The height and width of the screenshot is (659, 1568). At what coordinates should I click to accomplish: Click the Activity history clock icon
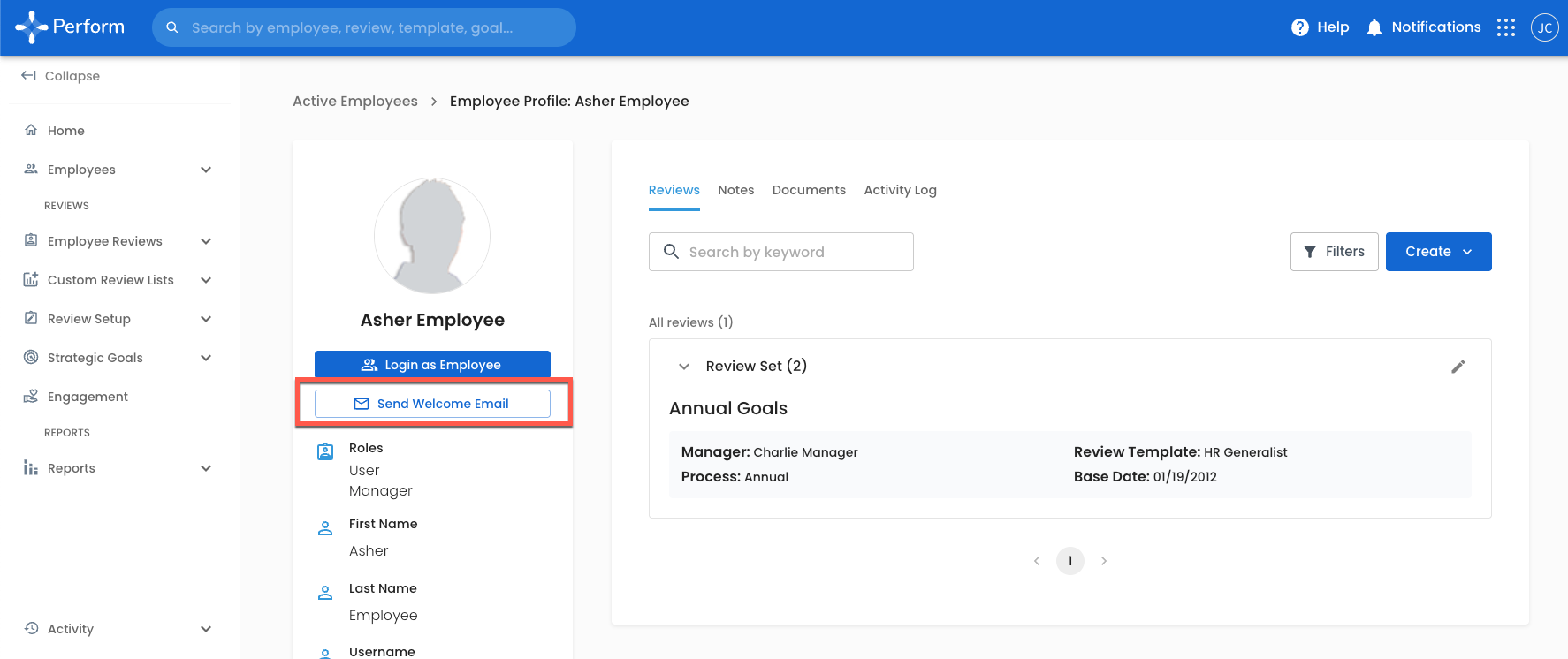click(x=31, y=628)
